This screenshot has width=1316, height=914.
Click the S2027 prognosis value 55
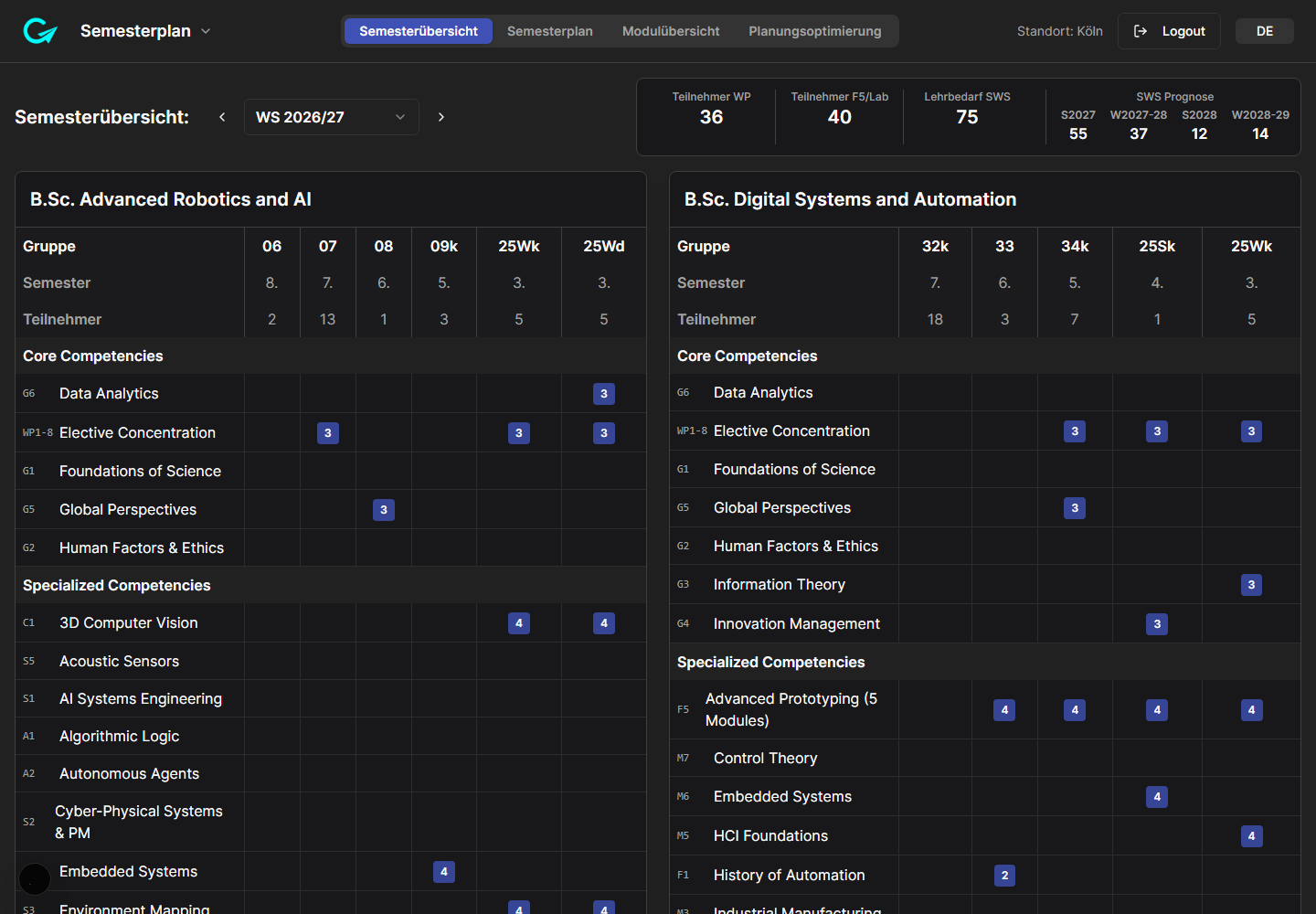point(1078,133)
